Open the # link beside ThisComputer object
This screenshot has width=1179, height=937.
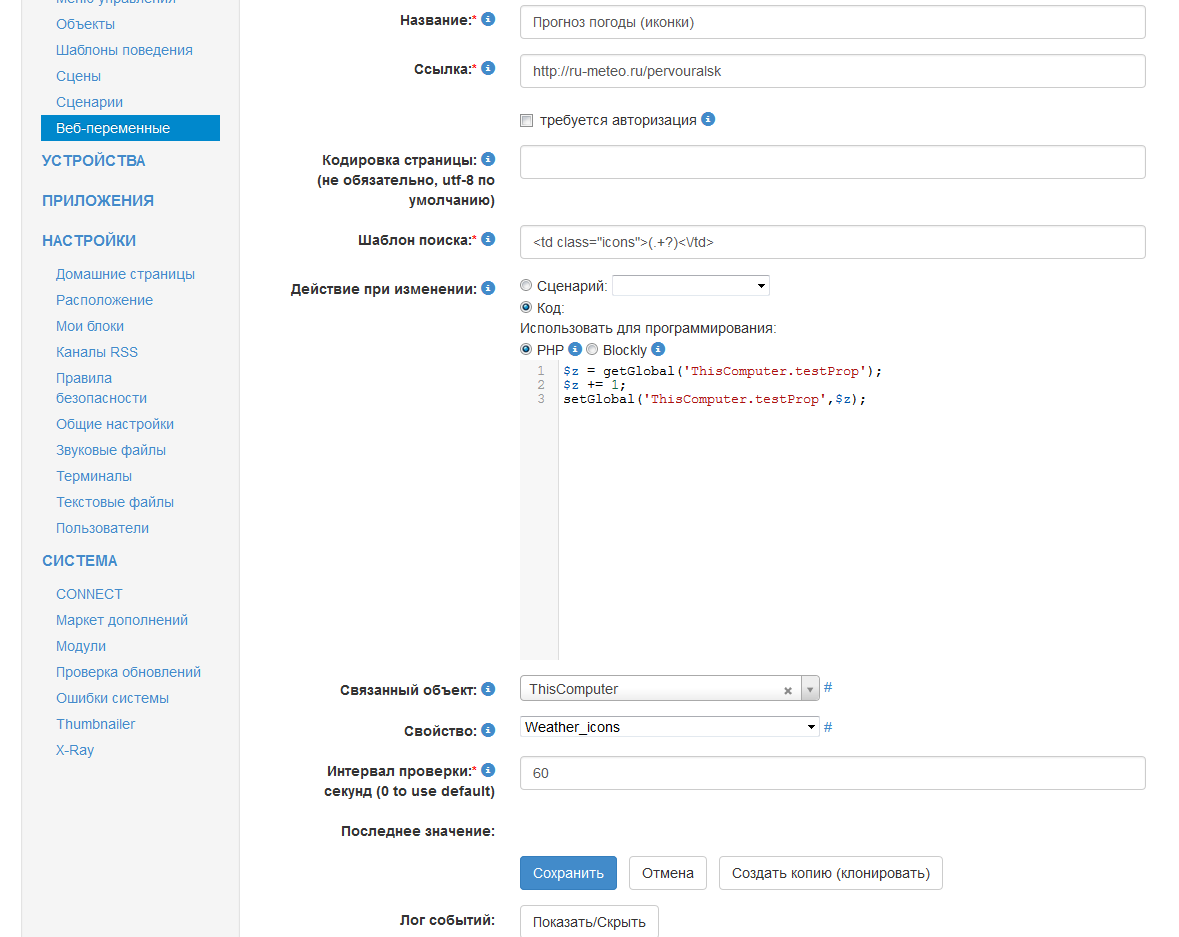[828, 687]
